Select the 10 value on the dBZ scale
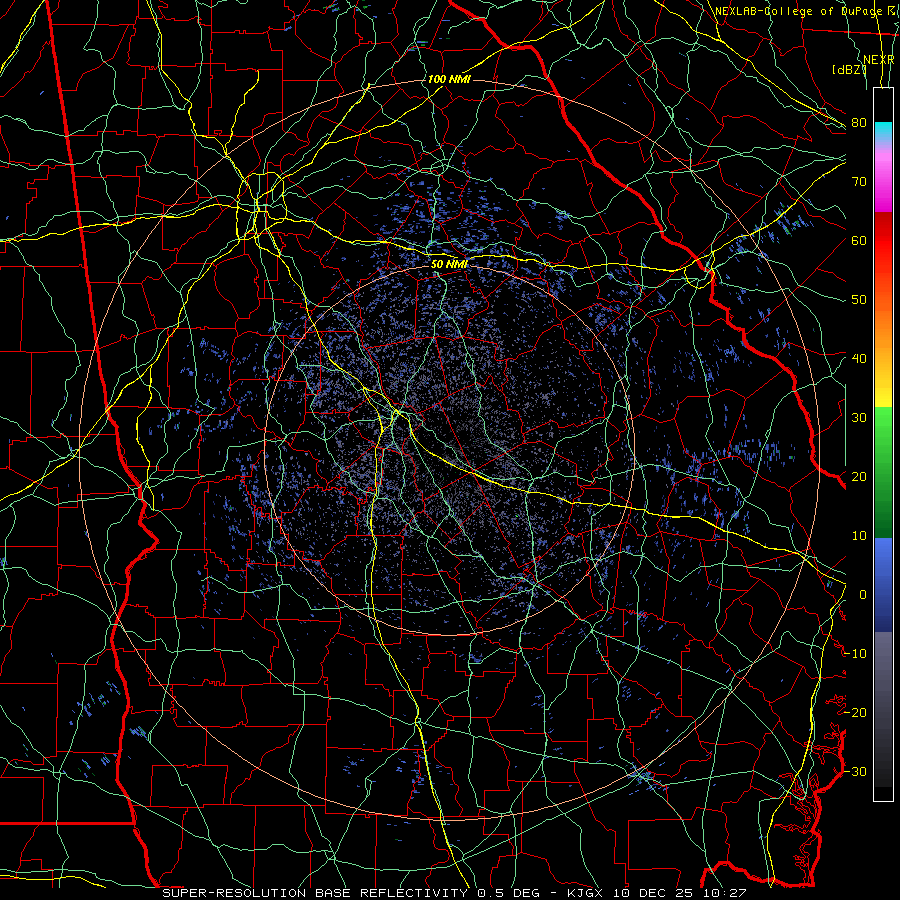This screenshot has width=900, height=900. point(859,536)
